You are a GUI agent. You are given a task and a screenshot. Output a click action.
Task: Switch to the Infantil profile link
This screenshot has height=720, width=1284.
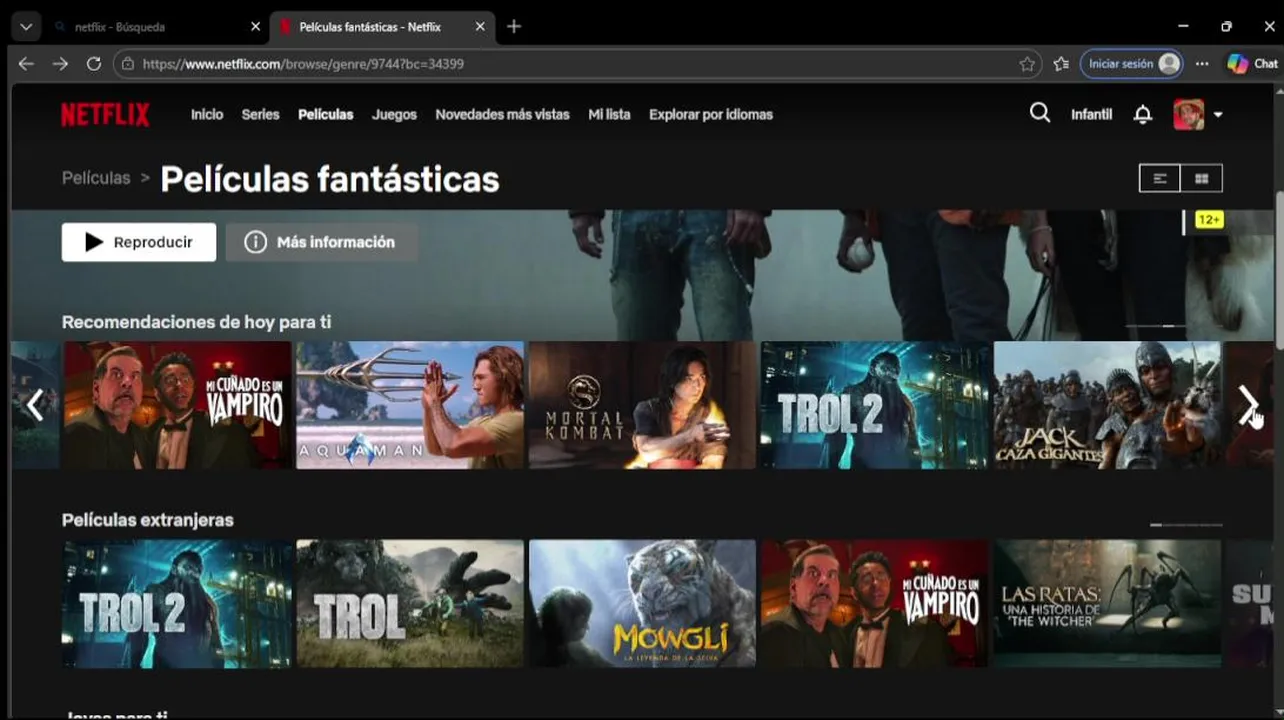(x=1091, y=115)
